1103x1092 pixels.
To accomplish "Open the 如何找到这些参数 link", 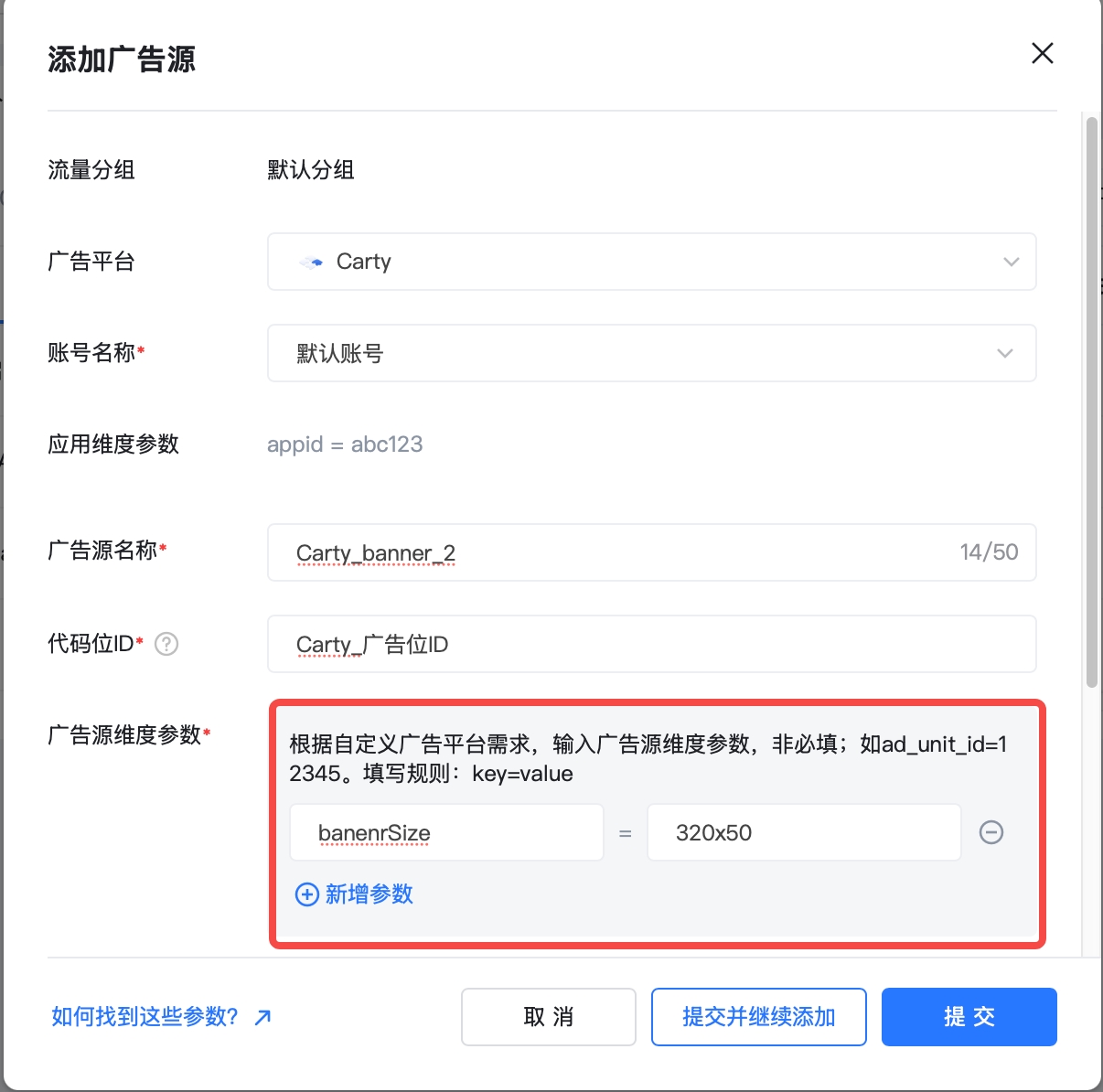I will (x=142, y=1015).
